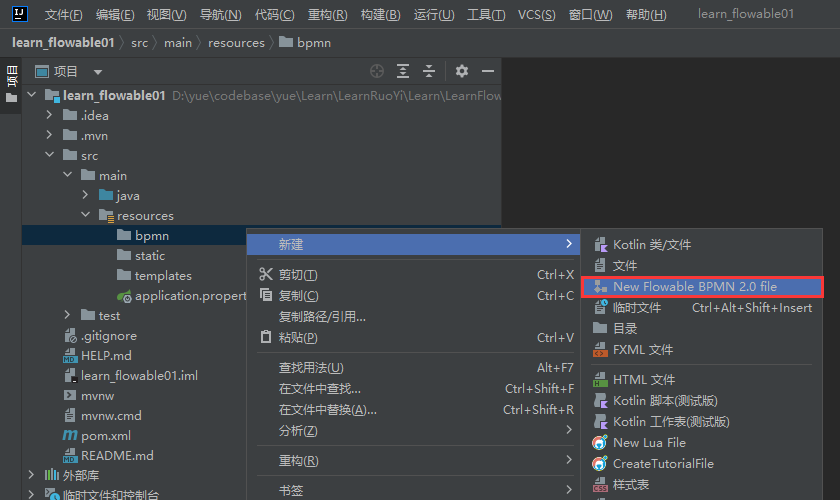
Task: Open the 构建(B) menu
Action: pyautogui.click(x=381, y=14)
